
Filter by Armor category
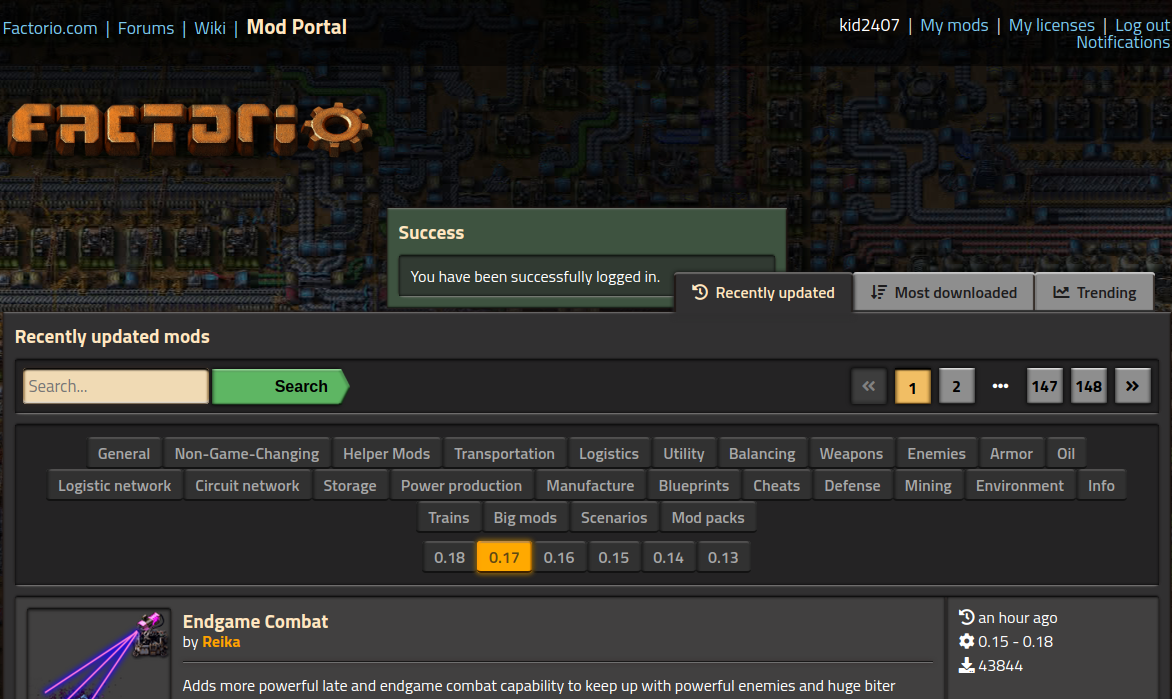click(x=1011, y=454)
